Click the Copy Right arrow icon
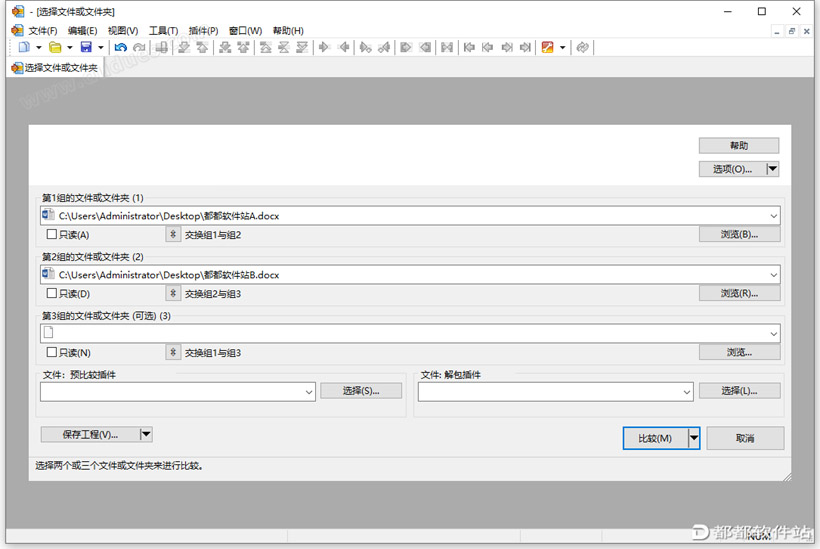The image size is (820, 549). click(x=324, y=48)
